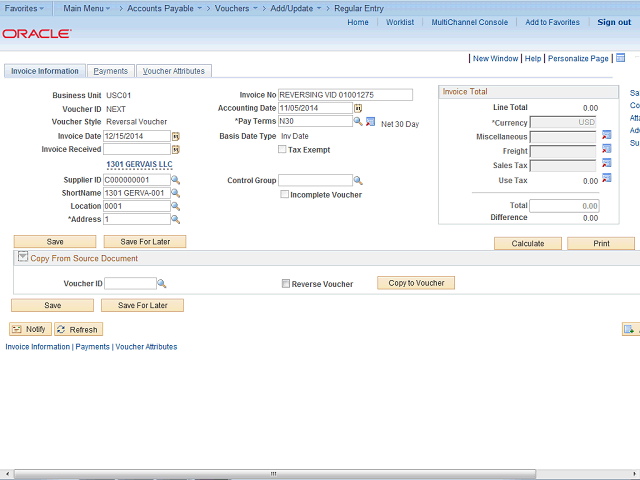Click Voucher Attributes link in footer
640x480 pixels.
146,347
